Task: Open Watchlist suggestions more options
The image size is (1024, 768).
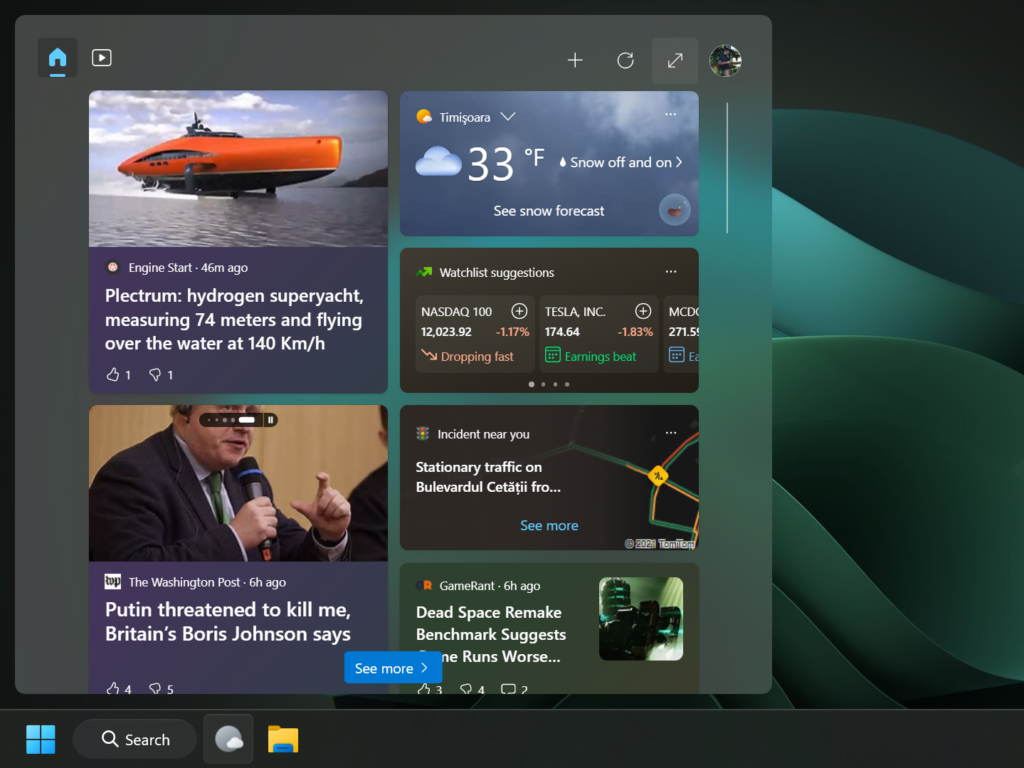Action: click(x=671, y=272)
